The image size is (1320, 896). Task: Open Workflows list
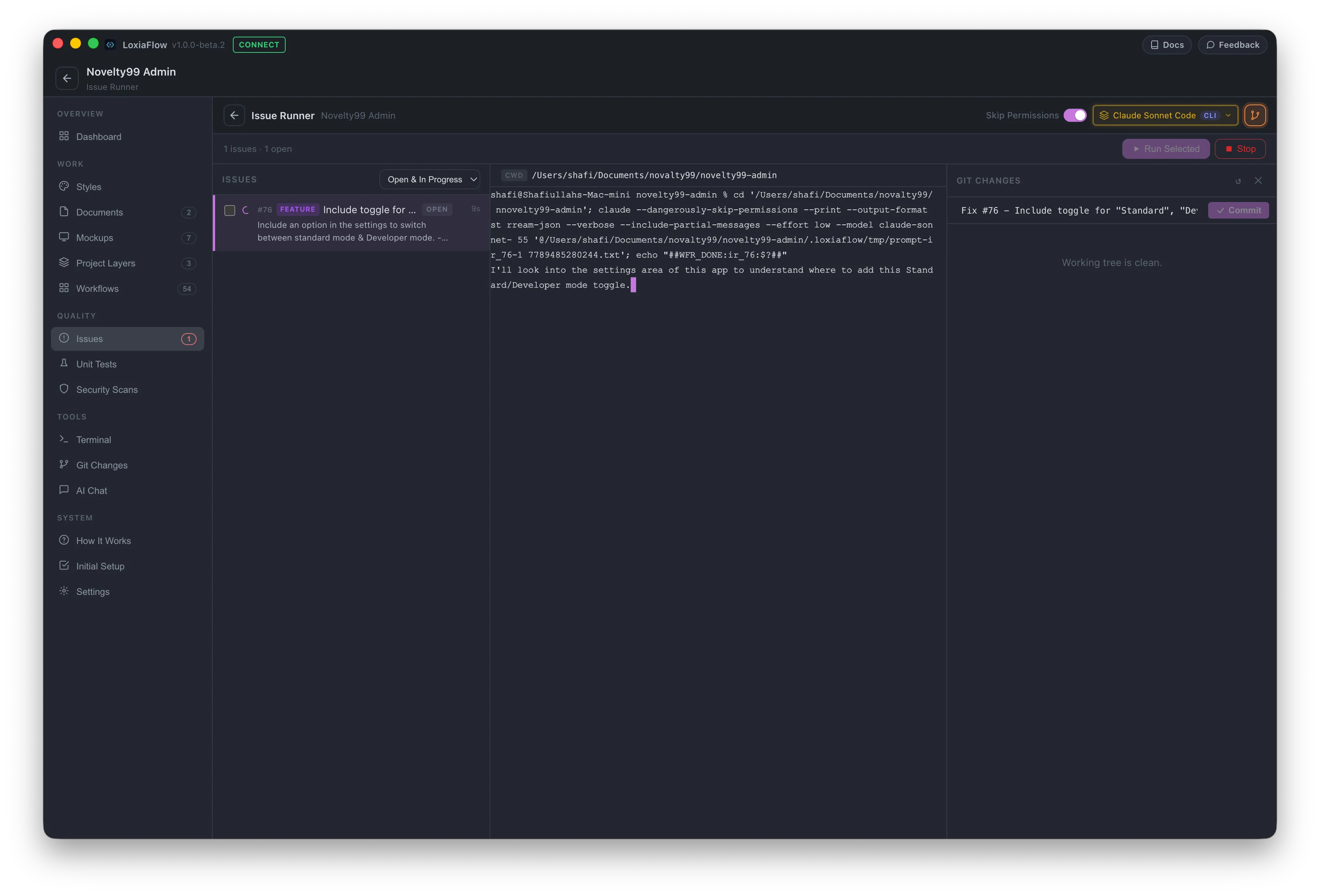coord(127,289)
